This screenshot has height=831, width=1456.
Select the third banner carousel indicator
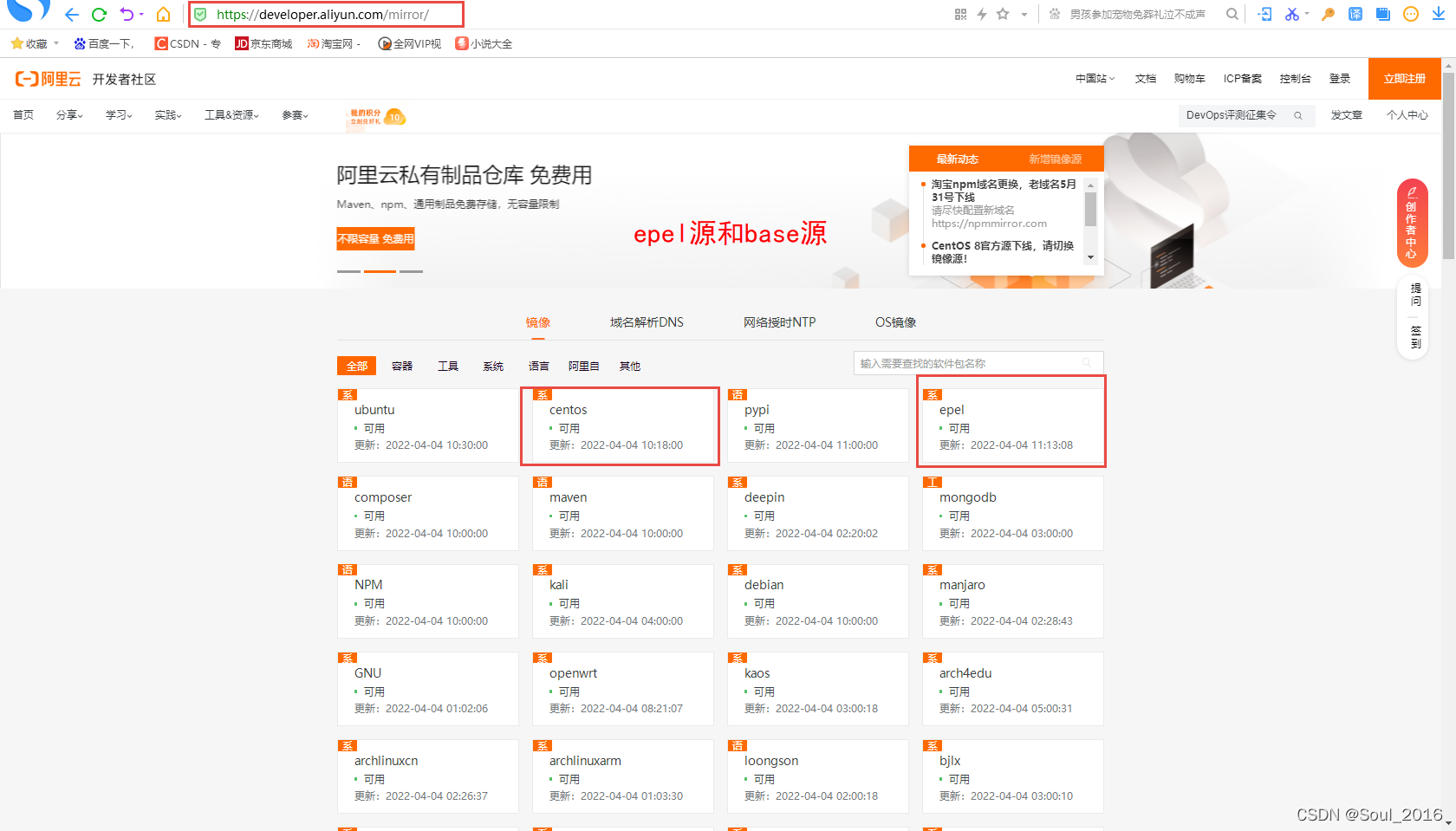point(411,271)
